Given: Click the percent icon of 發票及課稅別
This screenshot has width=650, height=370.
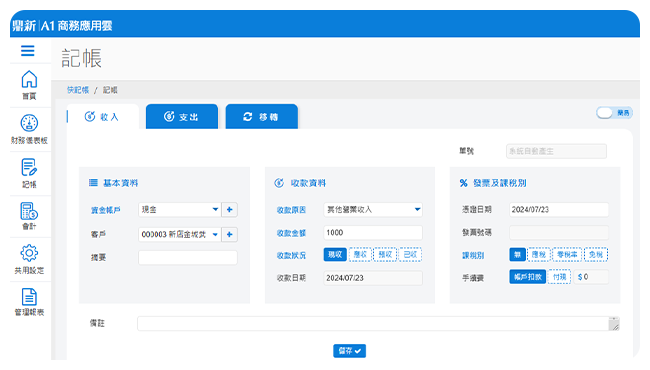Looking at the screenshot, I should (x=463, y=183).
